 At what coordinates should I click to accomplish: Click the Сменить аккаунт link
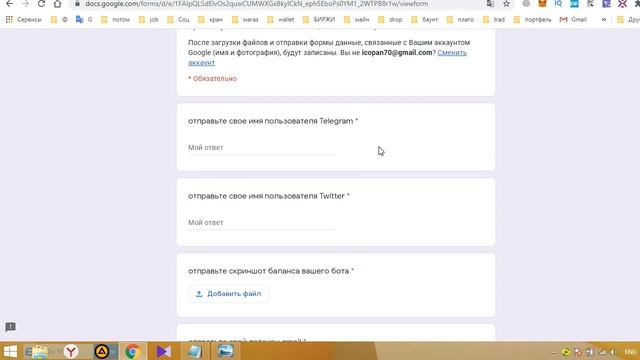452,53
